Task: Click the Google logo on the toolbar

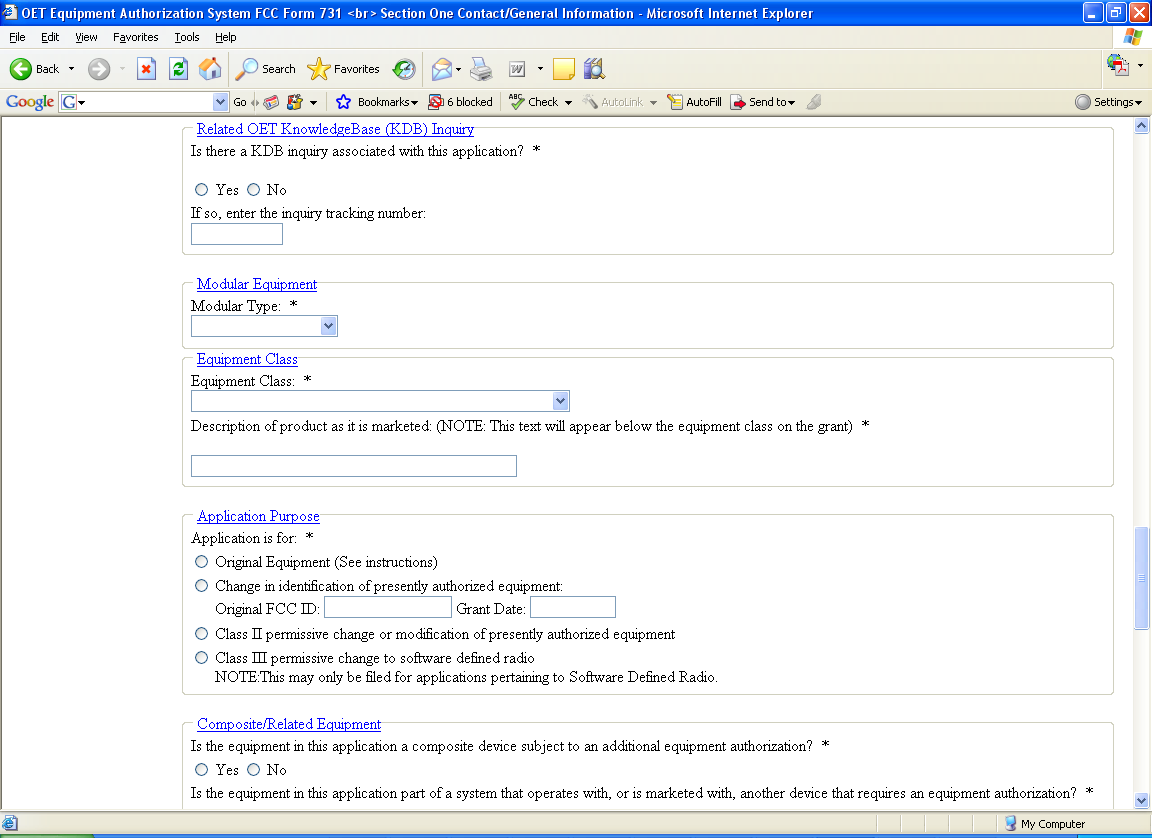Action: tap(30, 102)
